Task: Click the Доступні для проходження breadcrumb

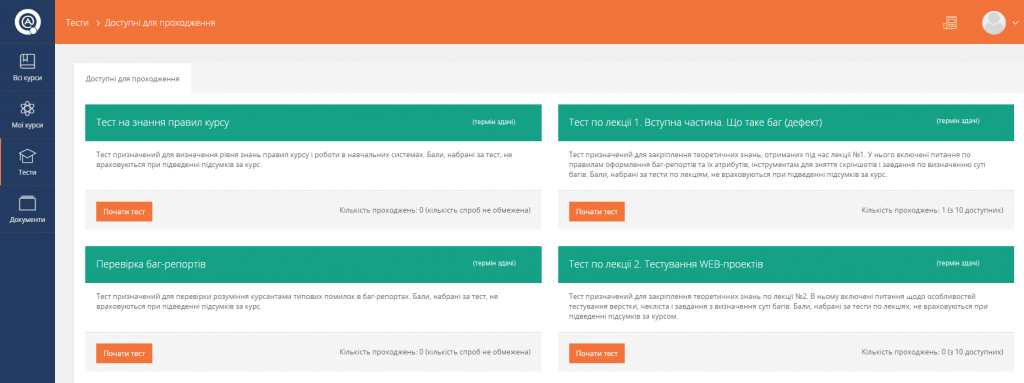Action: pos(160,22)
